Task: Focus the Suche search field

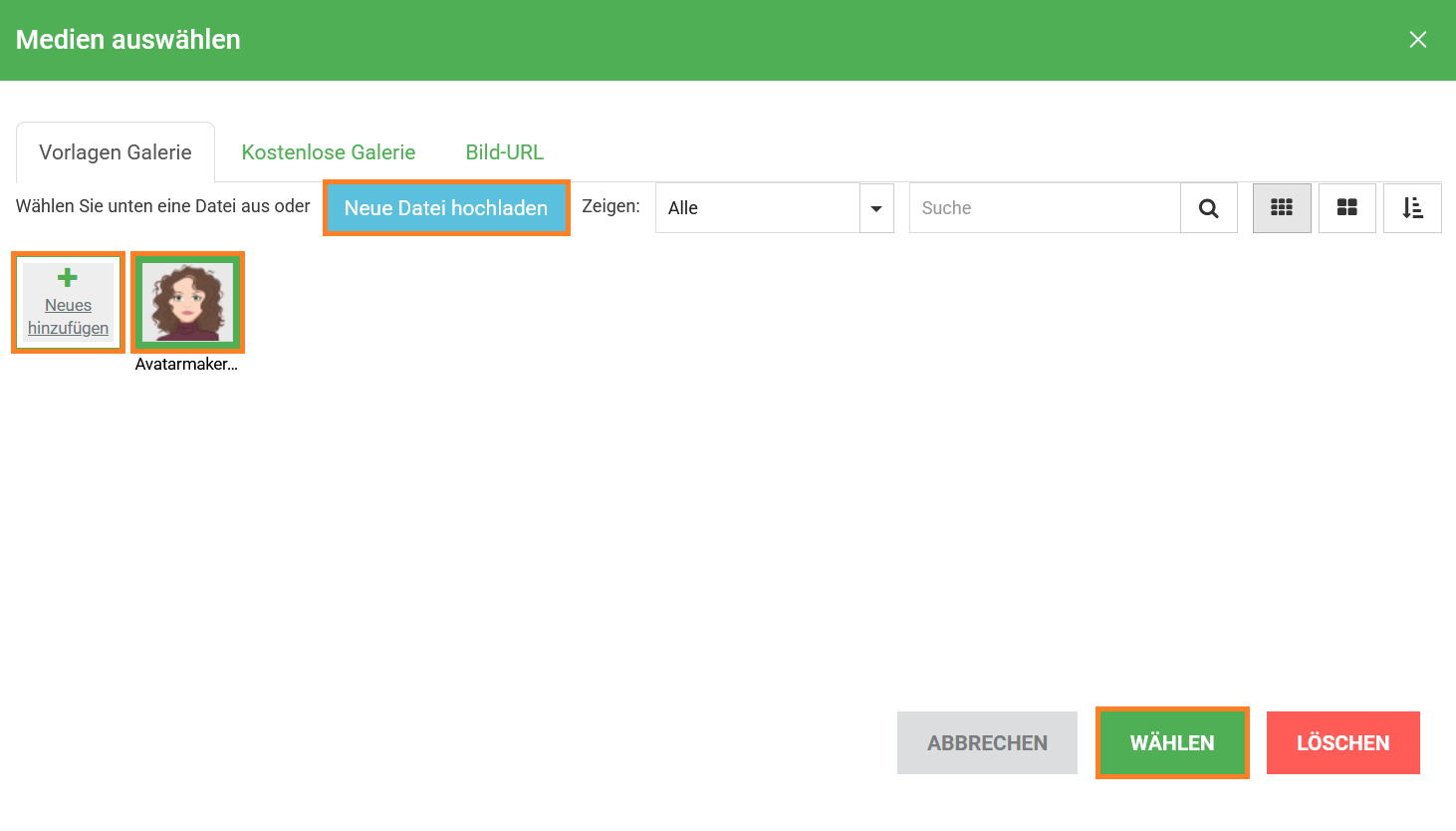Action: pos(1044,208)
